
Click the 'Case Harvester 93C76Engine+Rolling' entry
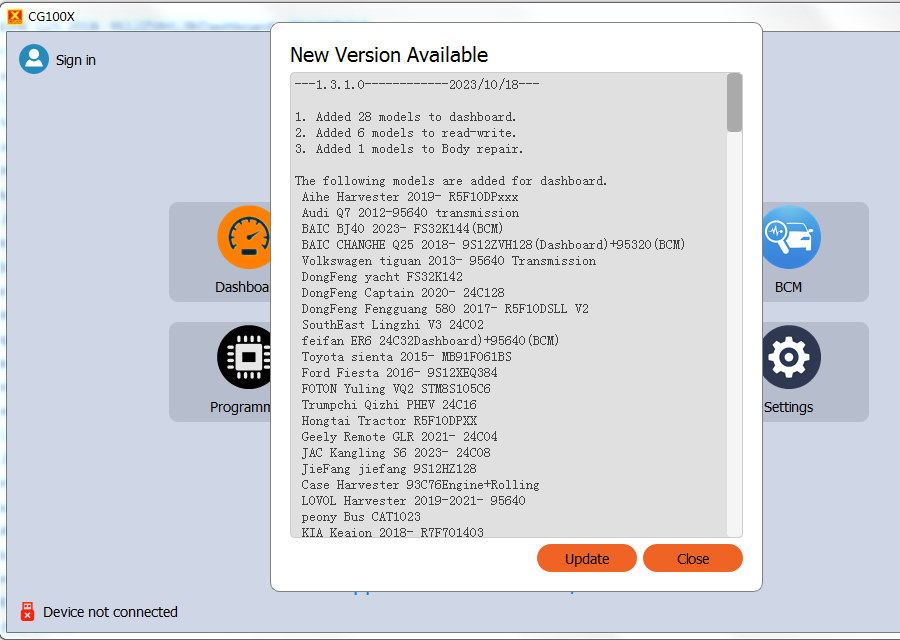click(x=421, y=487)
